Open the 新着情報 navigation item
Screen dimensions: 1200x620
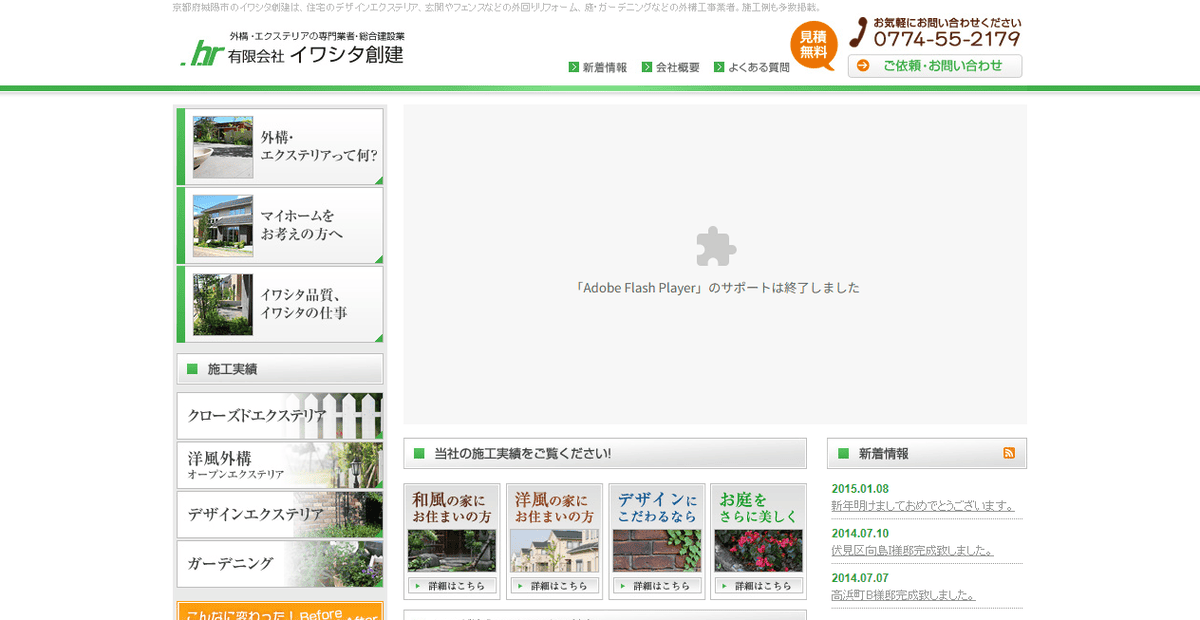pos(604,67)
